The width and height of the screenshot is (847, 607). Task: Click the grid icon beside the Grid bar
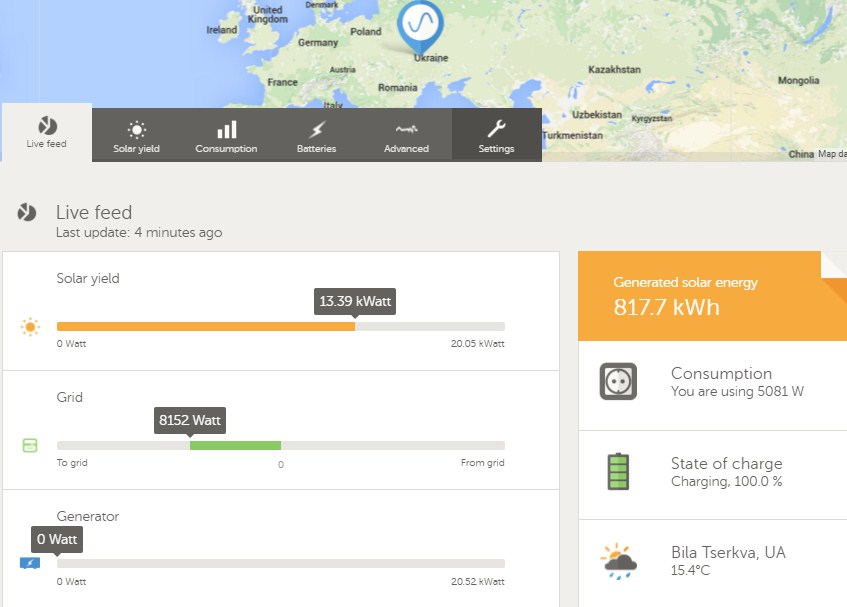click(x=30, y=445)
